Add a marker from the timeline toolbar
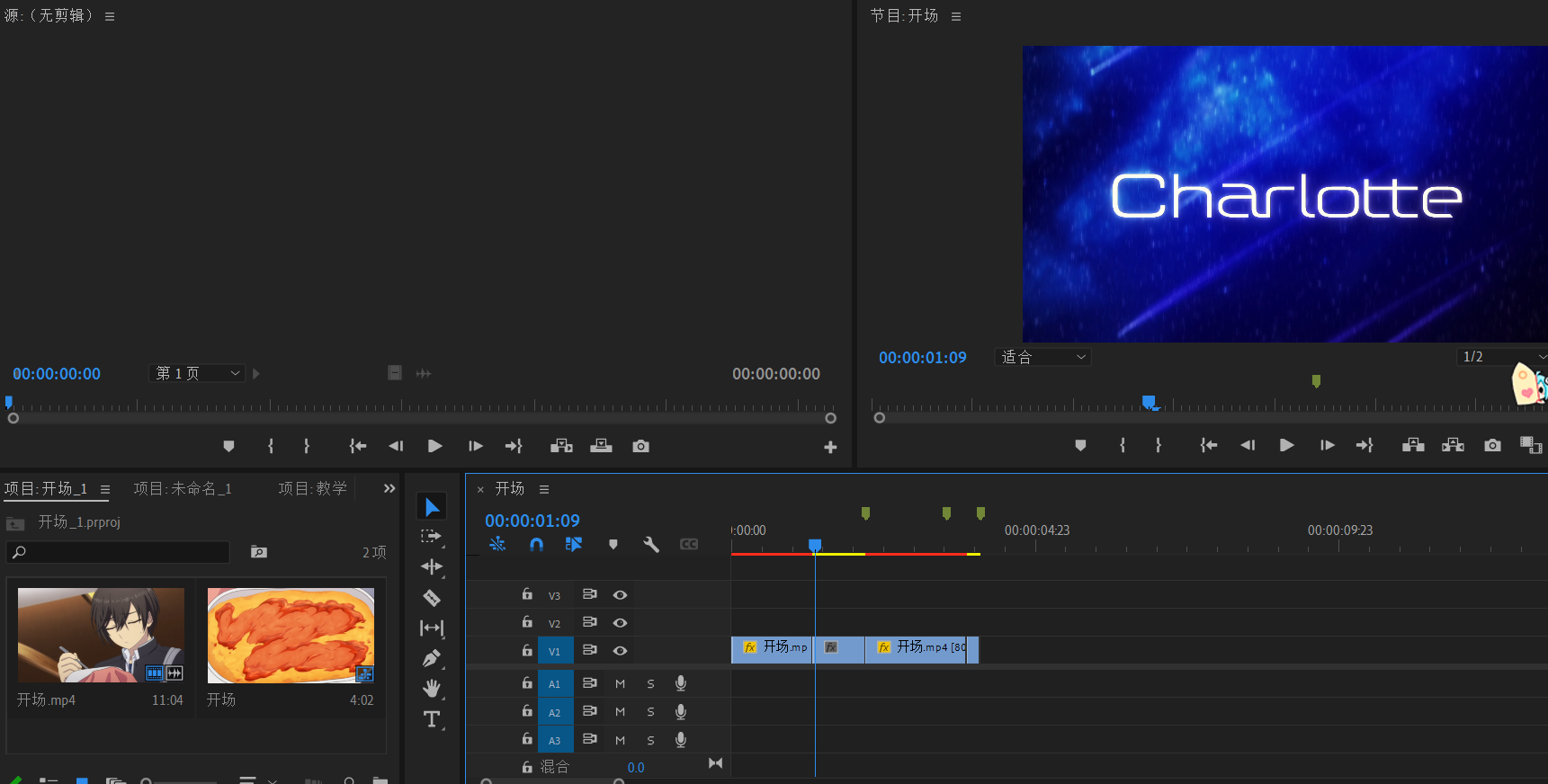The image size is (1548, 784). [613, 544]
